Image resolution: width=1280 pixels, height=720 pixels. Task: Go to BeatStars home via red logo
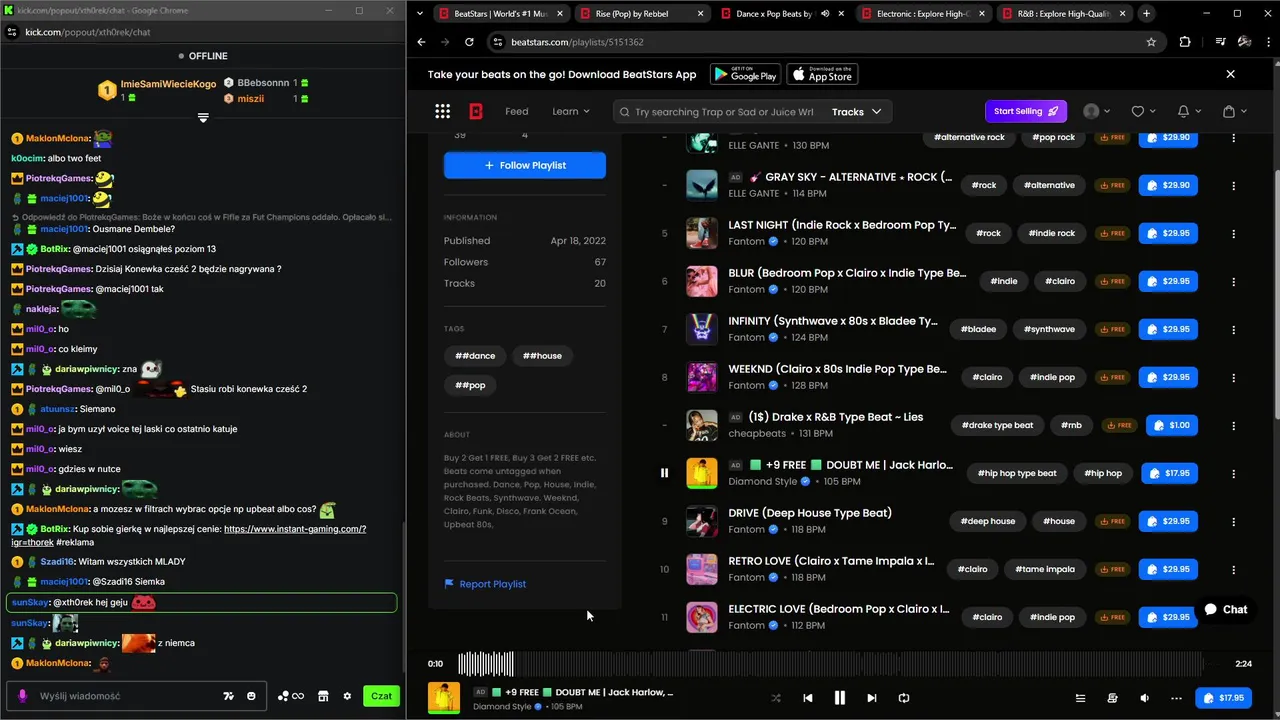(x=476, y=111)
